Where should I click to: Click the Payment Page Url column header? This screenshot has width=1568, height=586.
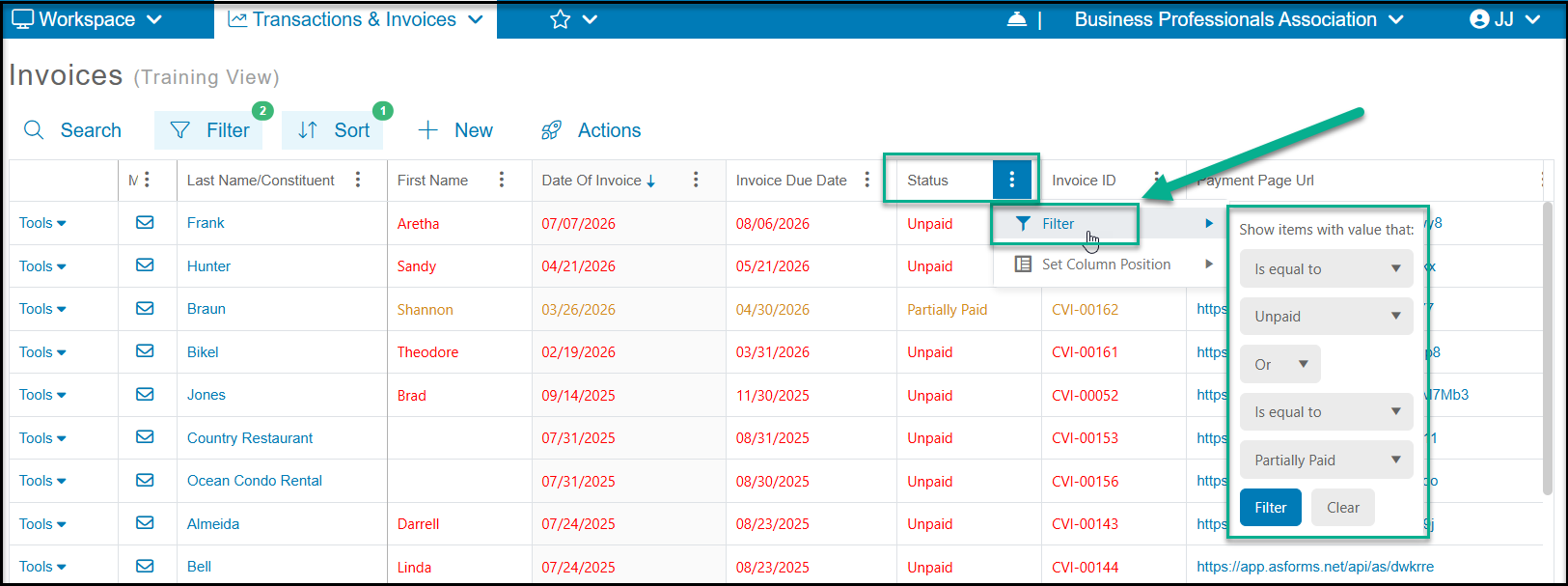click(x=1255, y=181)
